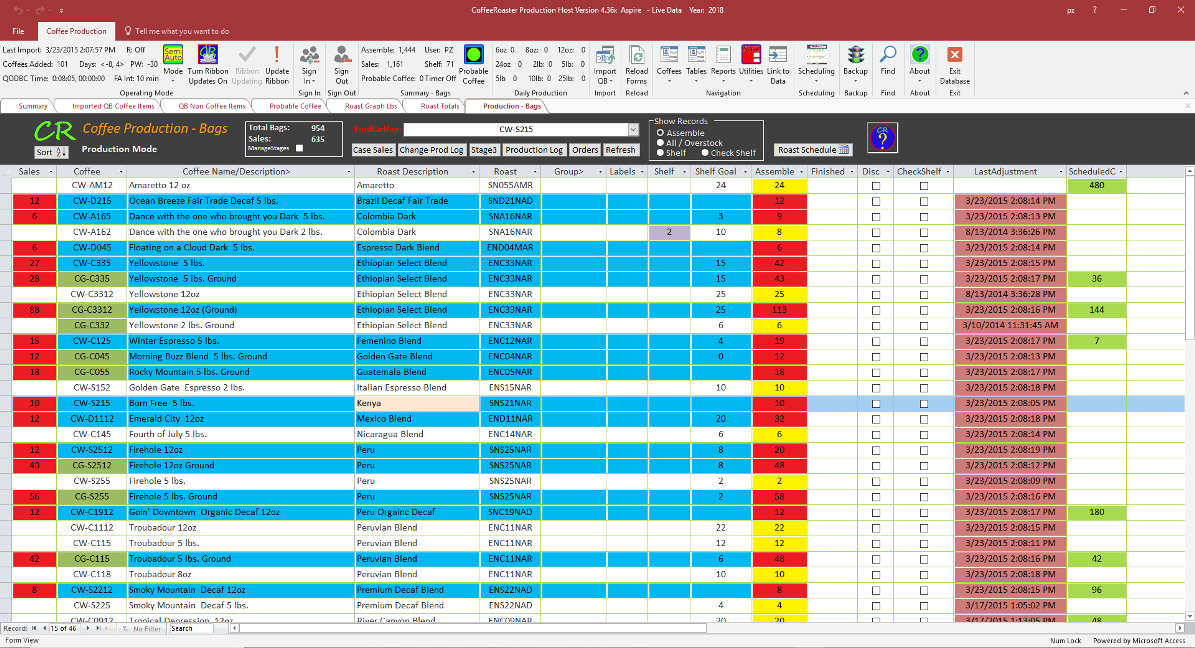Open the Help question mark in title bar
This screenshot has width=1195, height=648.
[1094, 10]
